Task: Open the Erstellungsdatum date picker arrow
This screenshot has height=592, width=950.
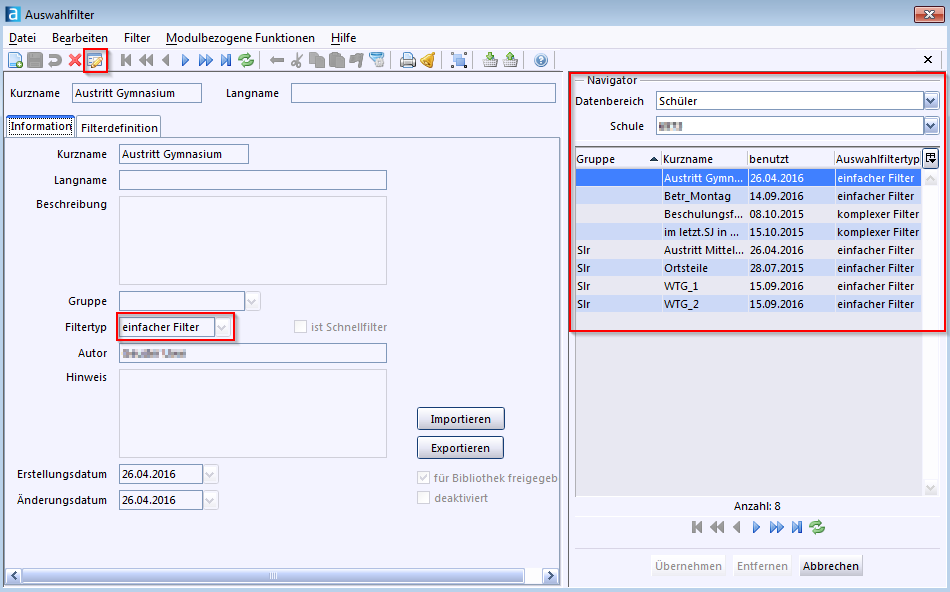Action: click(x=210, y=474)
